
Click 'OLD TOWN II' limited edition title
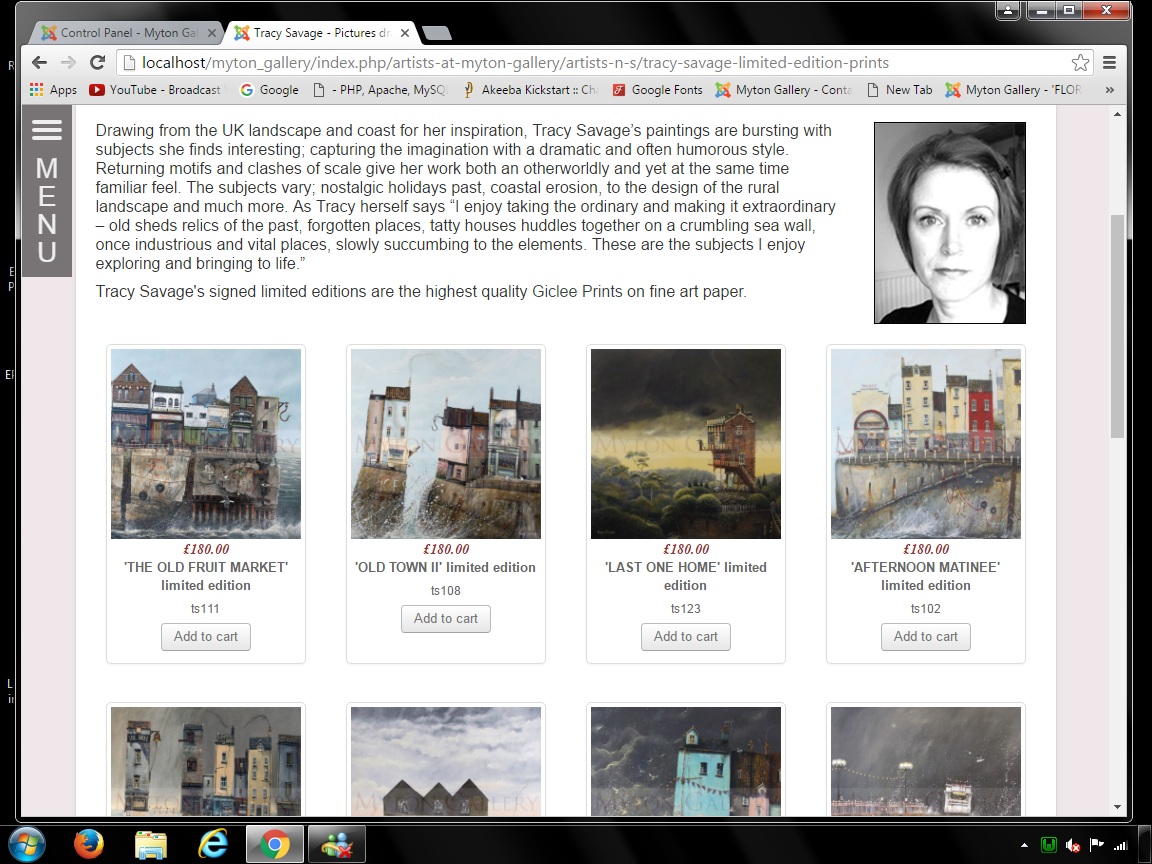pyautogui.click(x=446, y=567)
